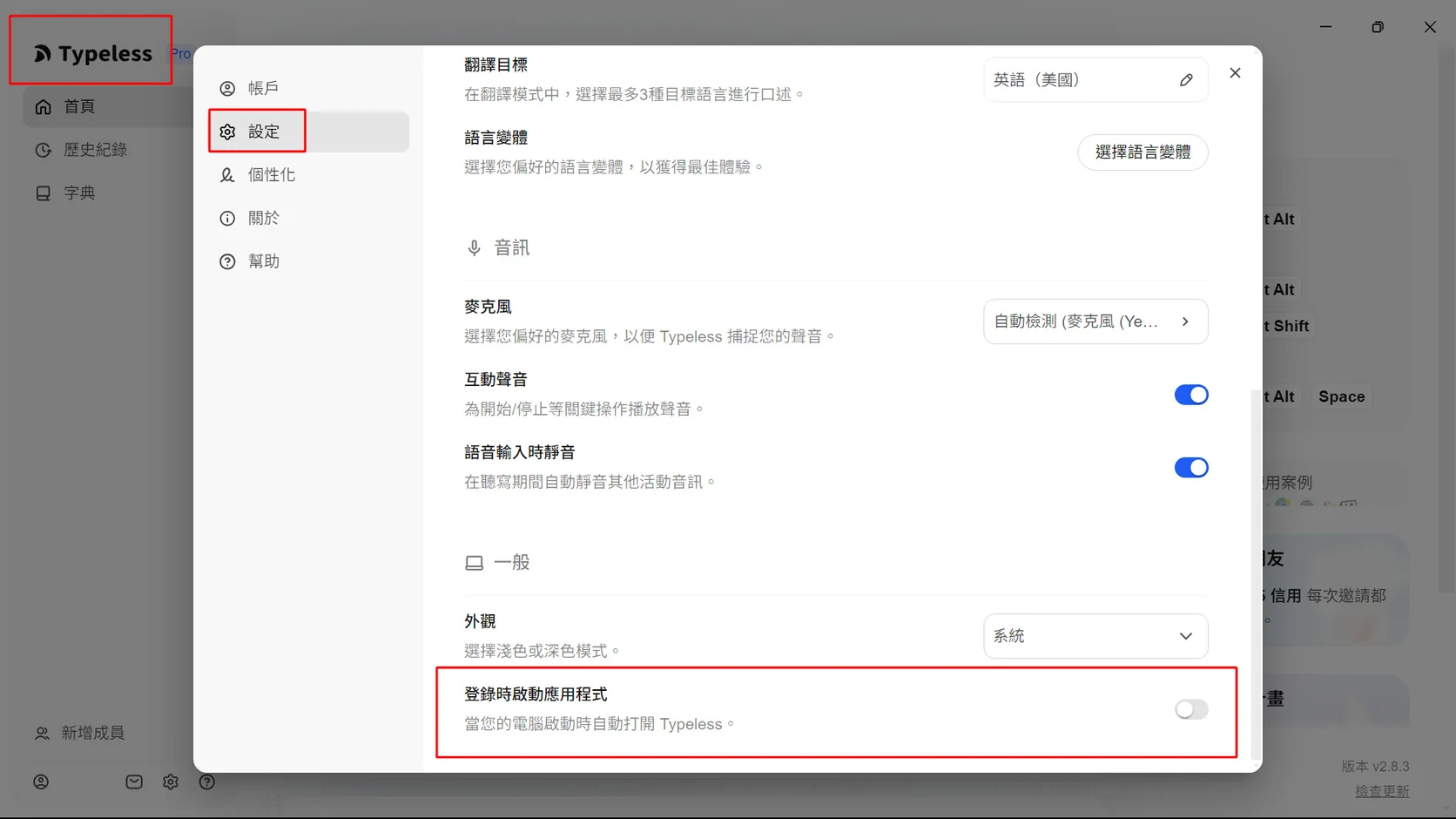Click the microphone icon beside 音訊
The image size is (1456, 819).
tap(474, 248)
